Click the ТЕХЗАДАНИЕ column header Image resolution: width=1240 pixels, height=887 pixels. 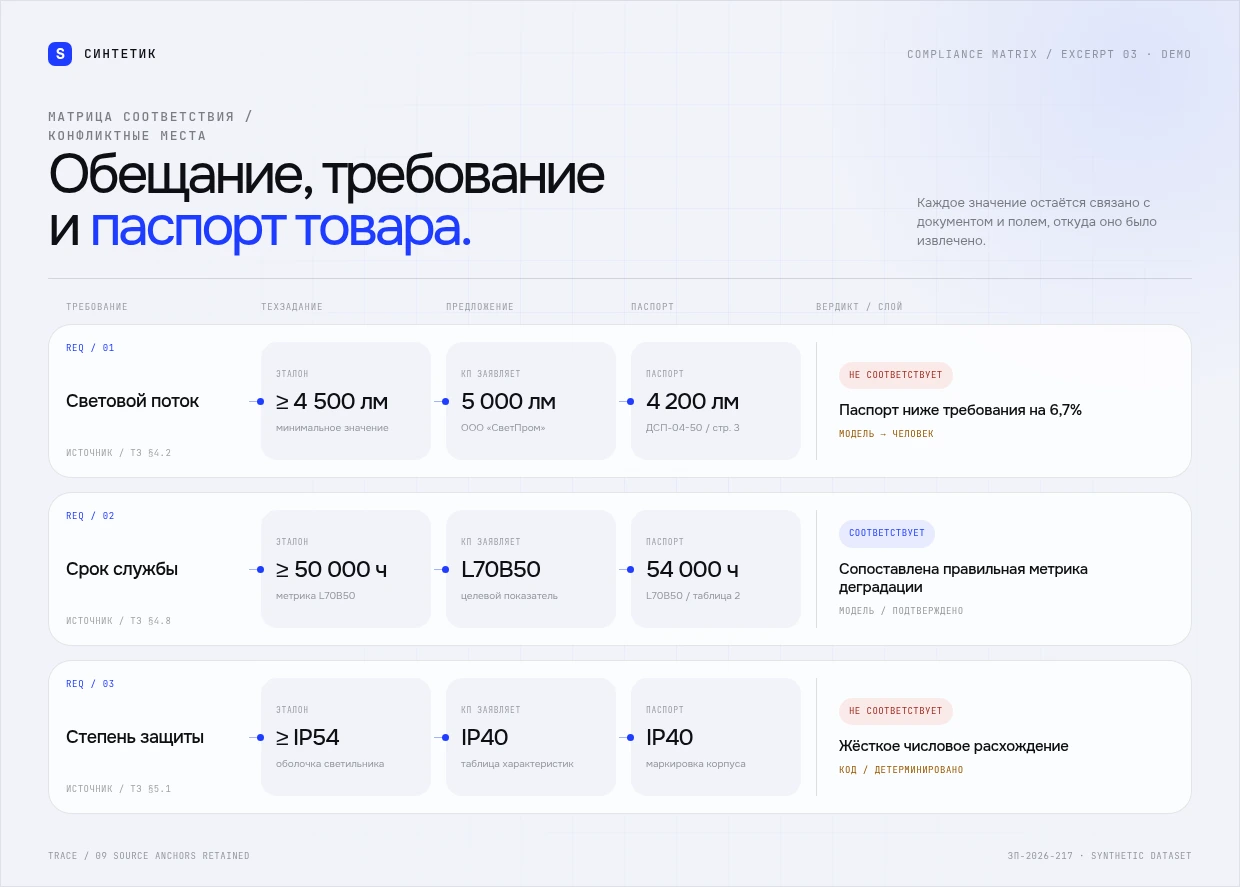click(292, 307)
